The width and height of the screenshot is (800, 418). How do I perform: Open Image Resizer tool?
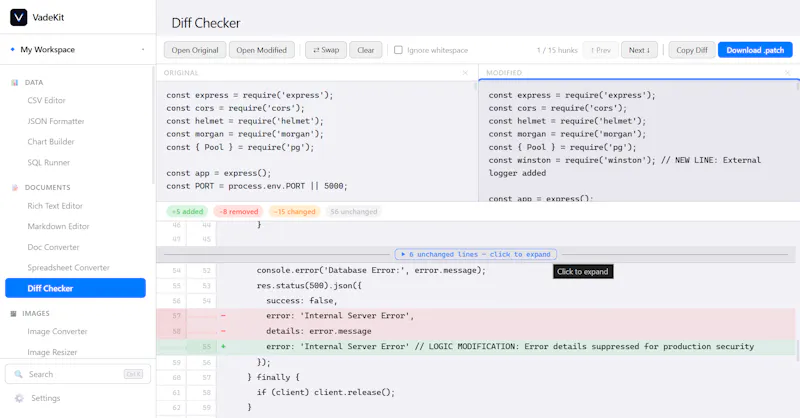pyautogui.click(x=53, y=353)
